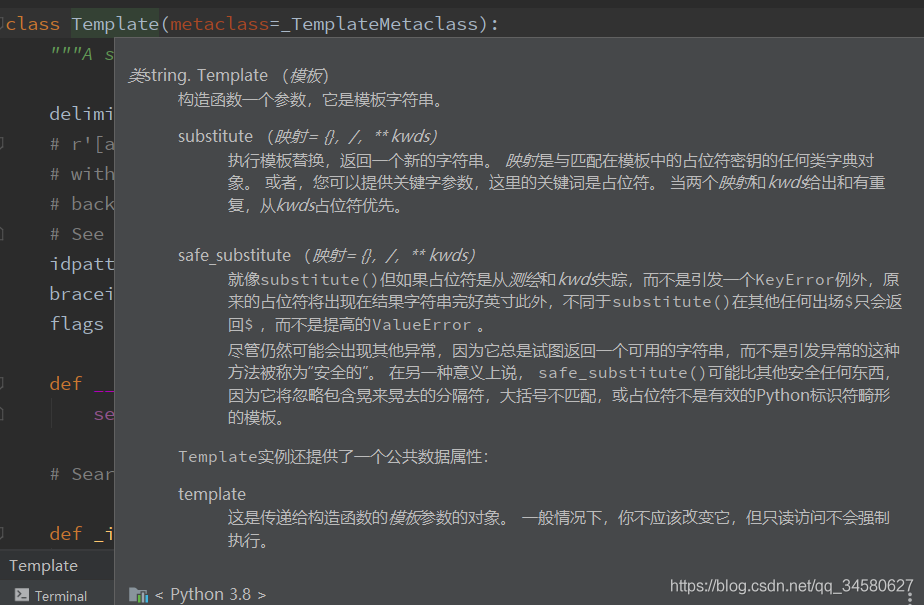Open the Terminal tool window icon
Image resolution: width=924 pixels, height=605 pixels.
pos(21,595)
